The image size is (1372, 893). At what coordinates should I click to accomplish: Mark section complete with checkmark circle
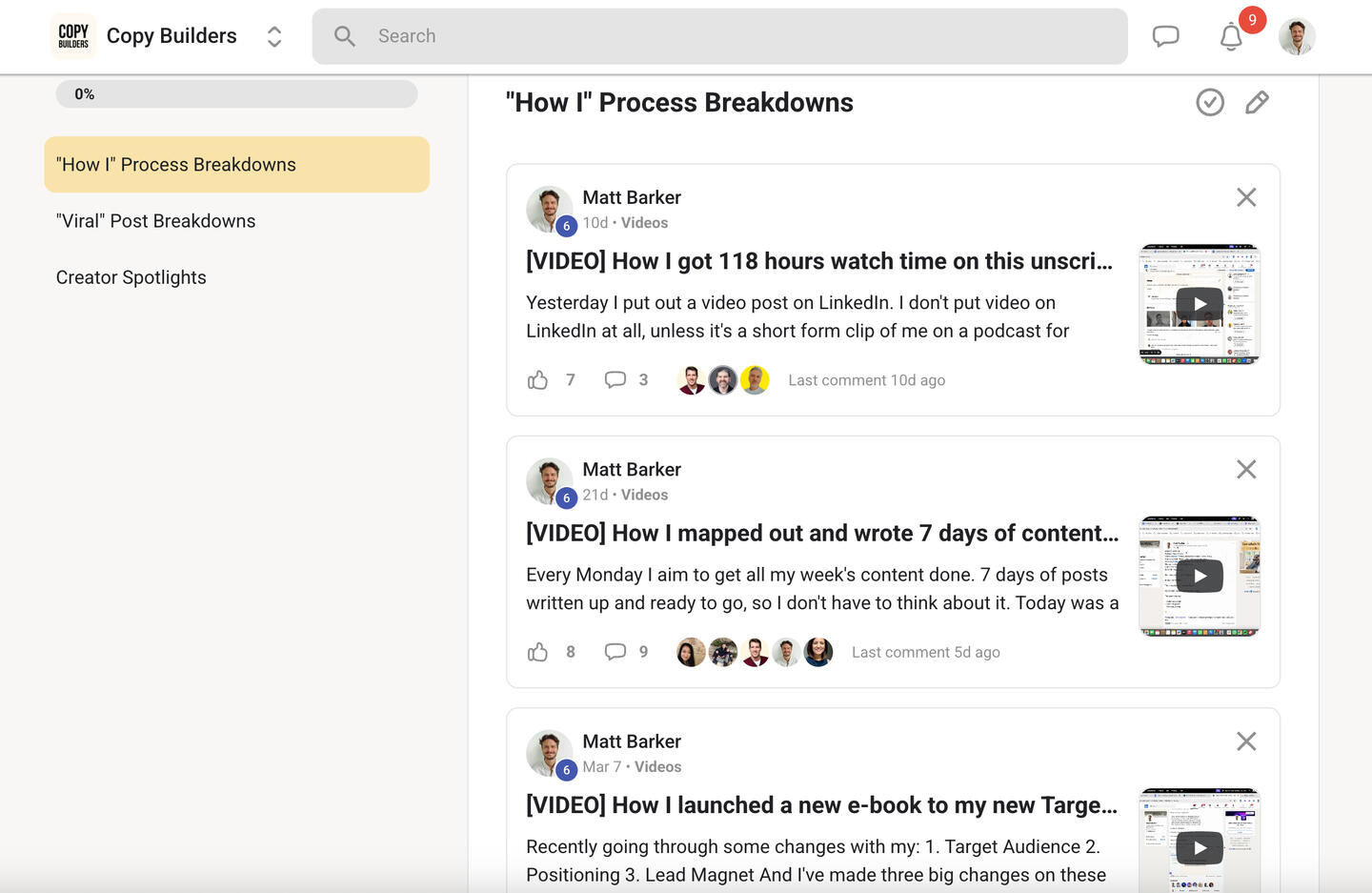point(1210,102)
